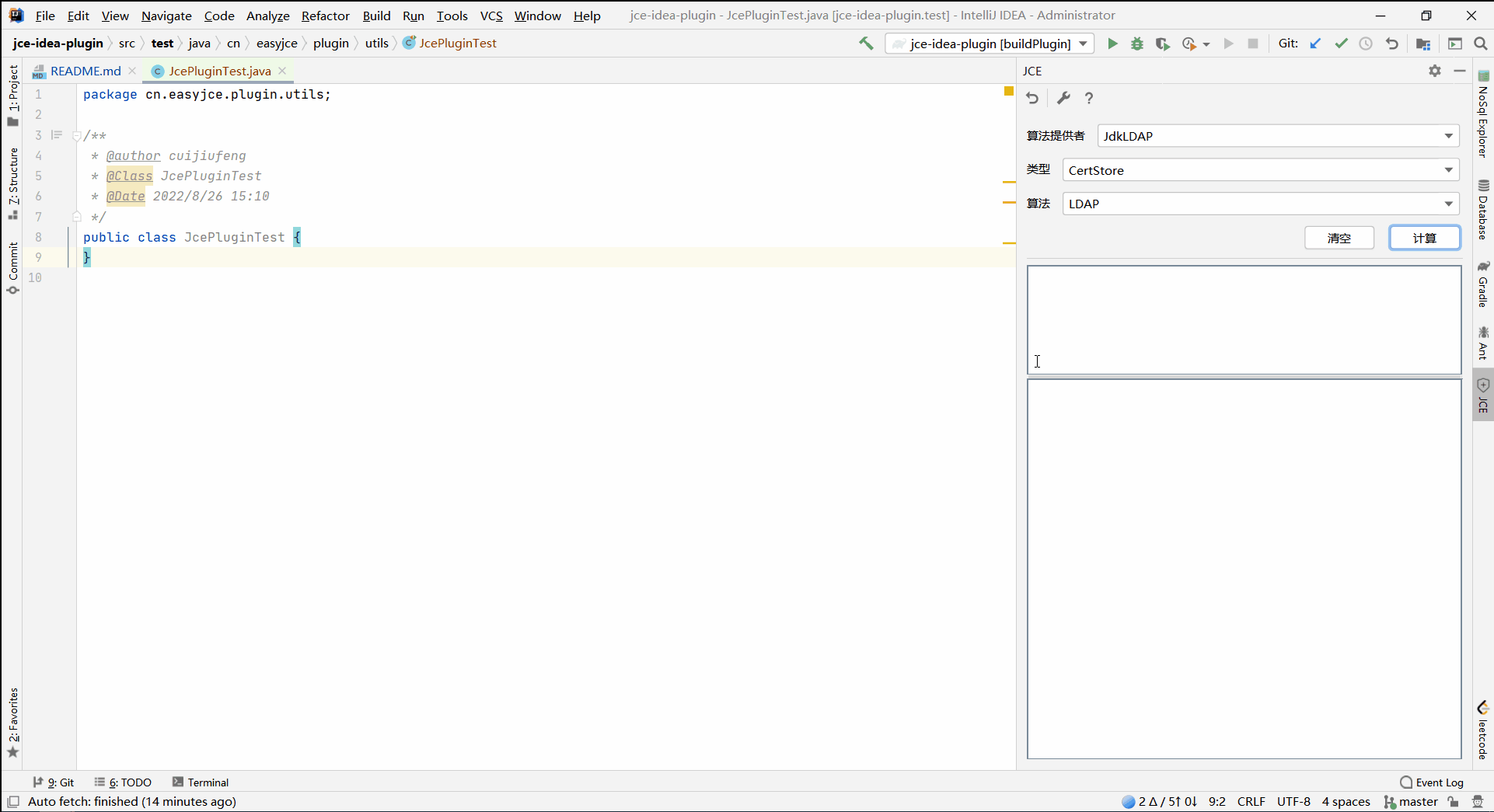Click the JCE output text area

pyautogui.click(x=1244, y=569)
